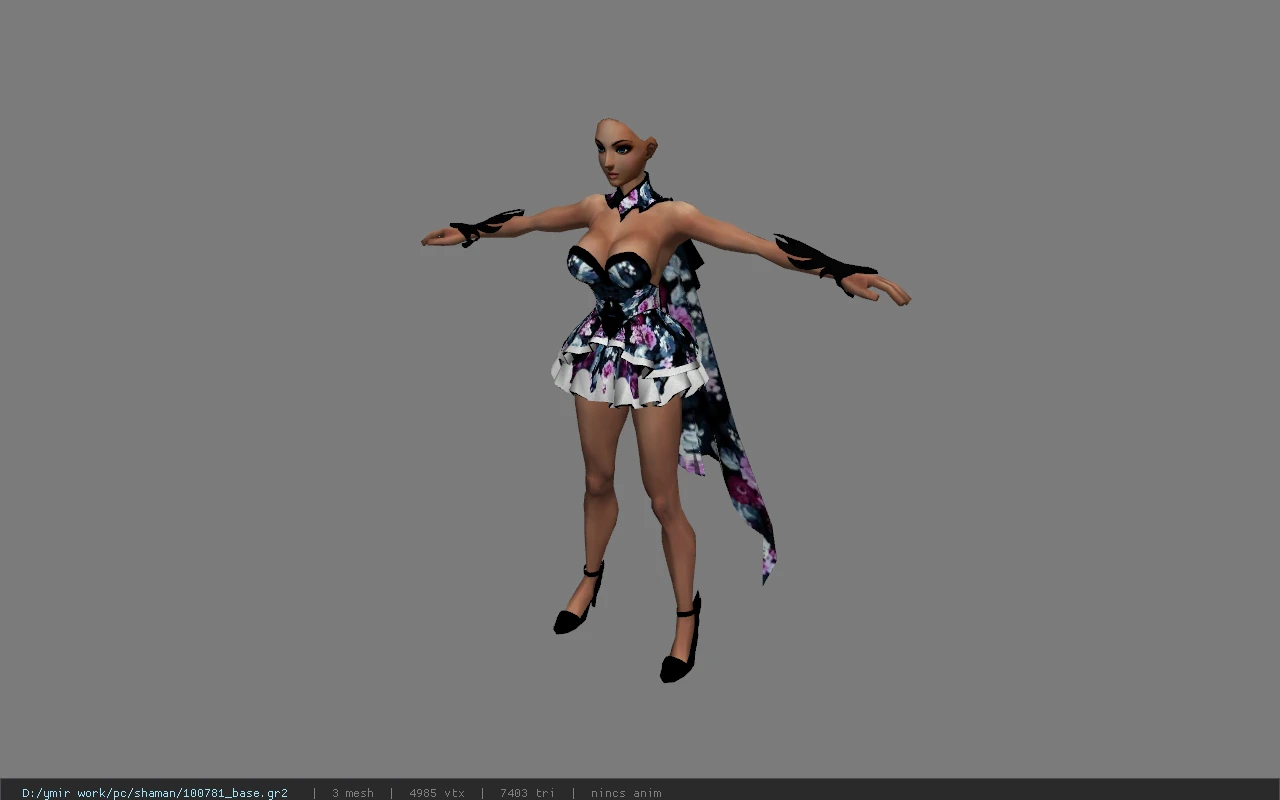Image resolution: width=1280 pixels, height=800 pixels.
Task: Click the "nincs anim" status entry
Action: 626,793
